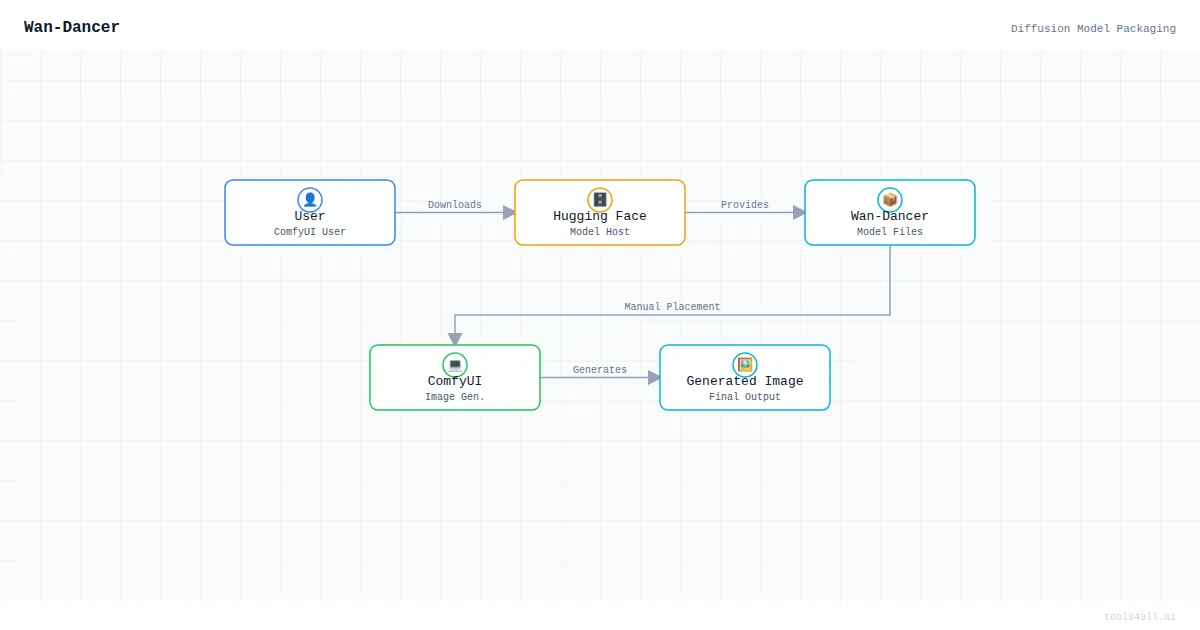
Task: Click the Generated Image picture icon
Action: (x=745, y=365)
